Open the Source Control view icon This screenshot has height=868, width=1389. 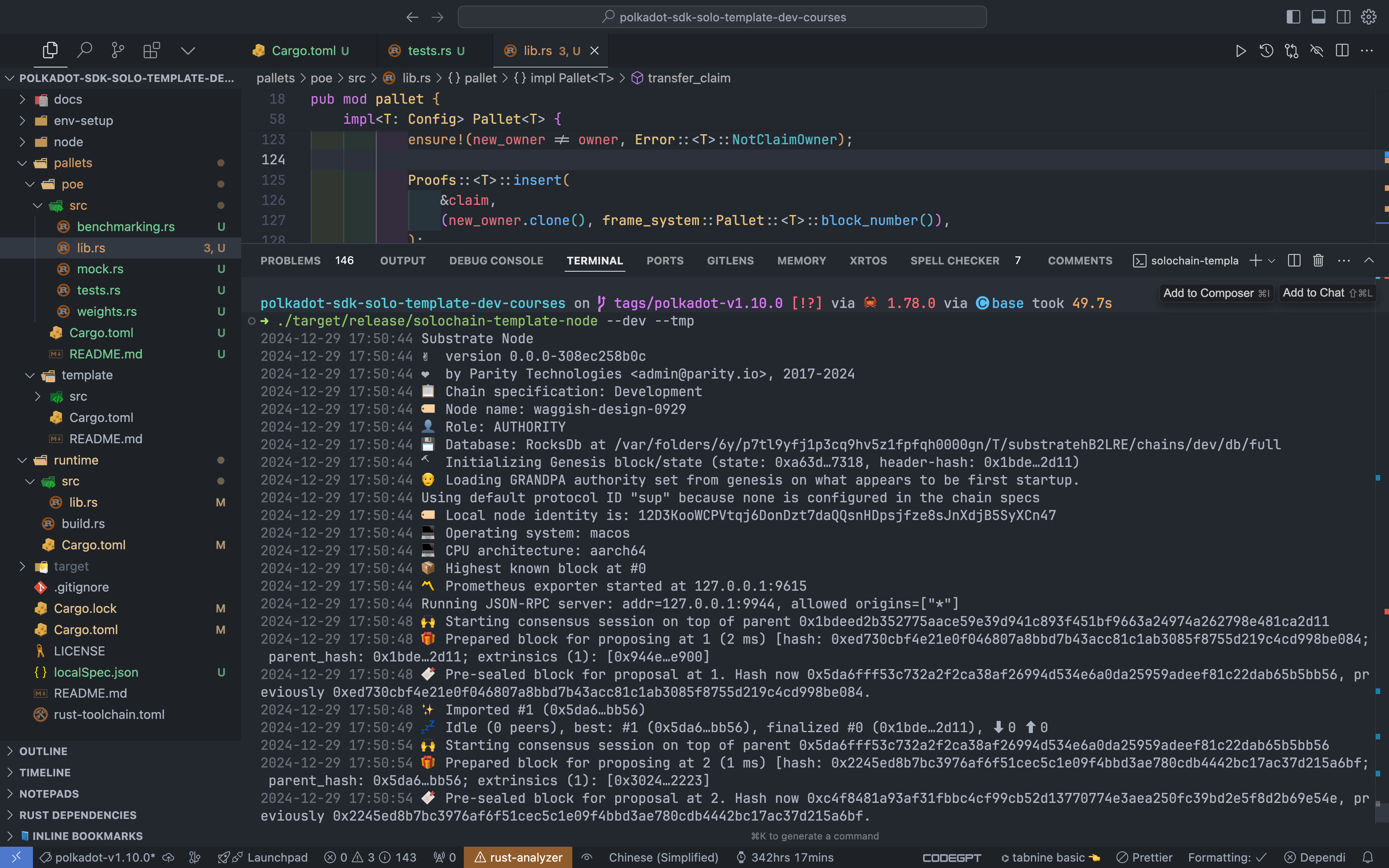[118, 51]
